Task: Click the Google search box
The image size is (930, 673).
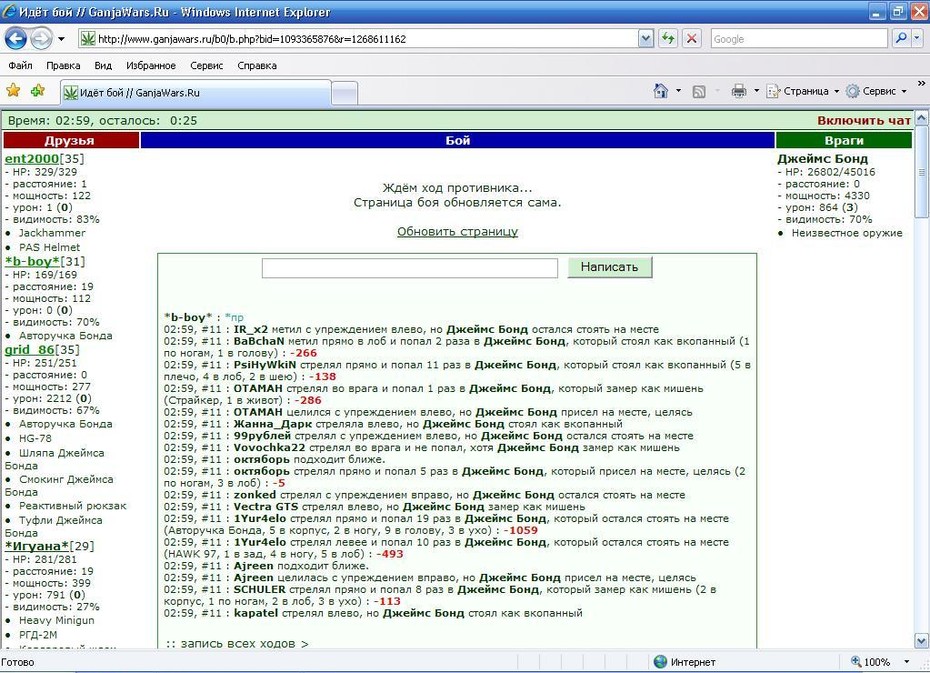Action: [x=799, y=39]
